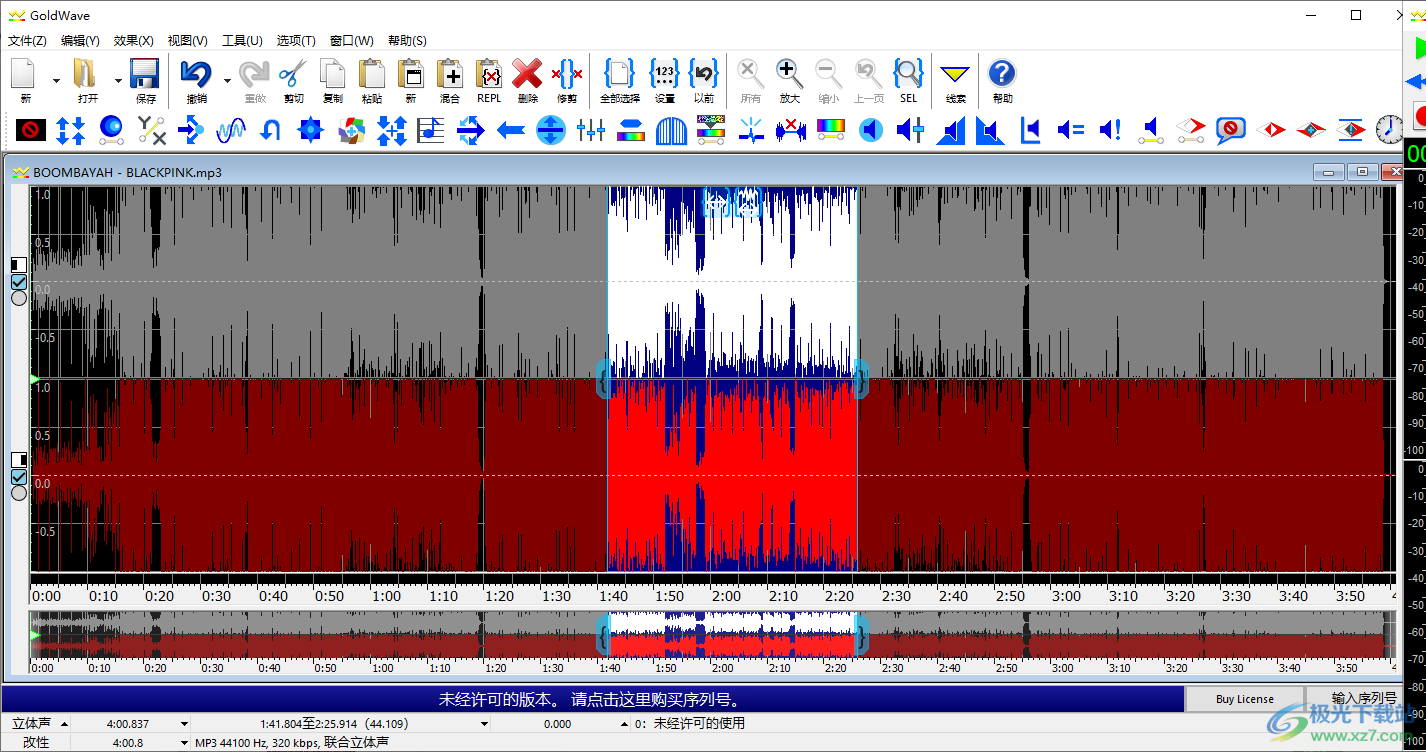Click upper channel half-filled square toggle
1426x752 pixels.
[x=19, y=265]
